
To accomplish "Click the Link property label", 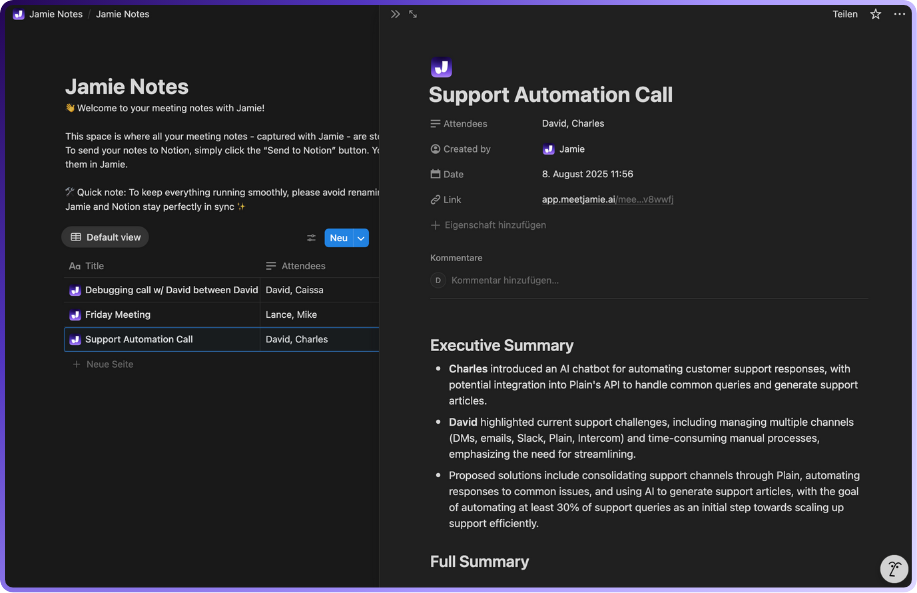I will pyautogui.click(x=446, y=199).
